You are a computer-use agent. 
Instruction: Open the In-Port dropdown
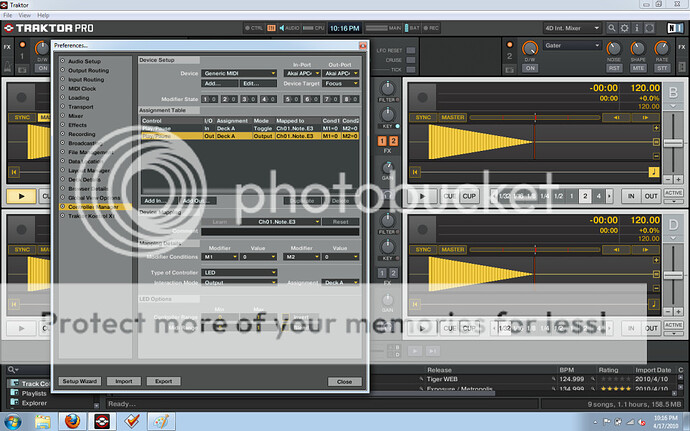302,73
